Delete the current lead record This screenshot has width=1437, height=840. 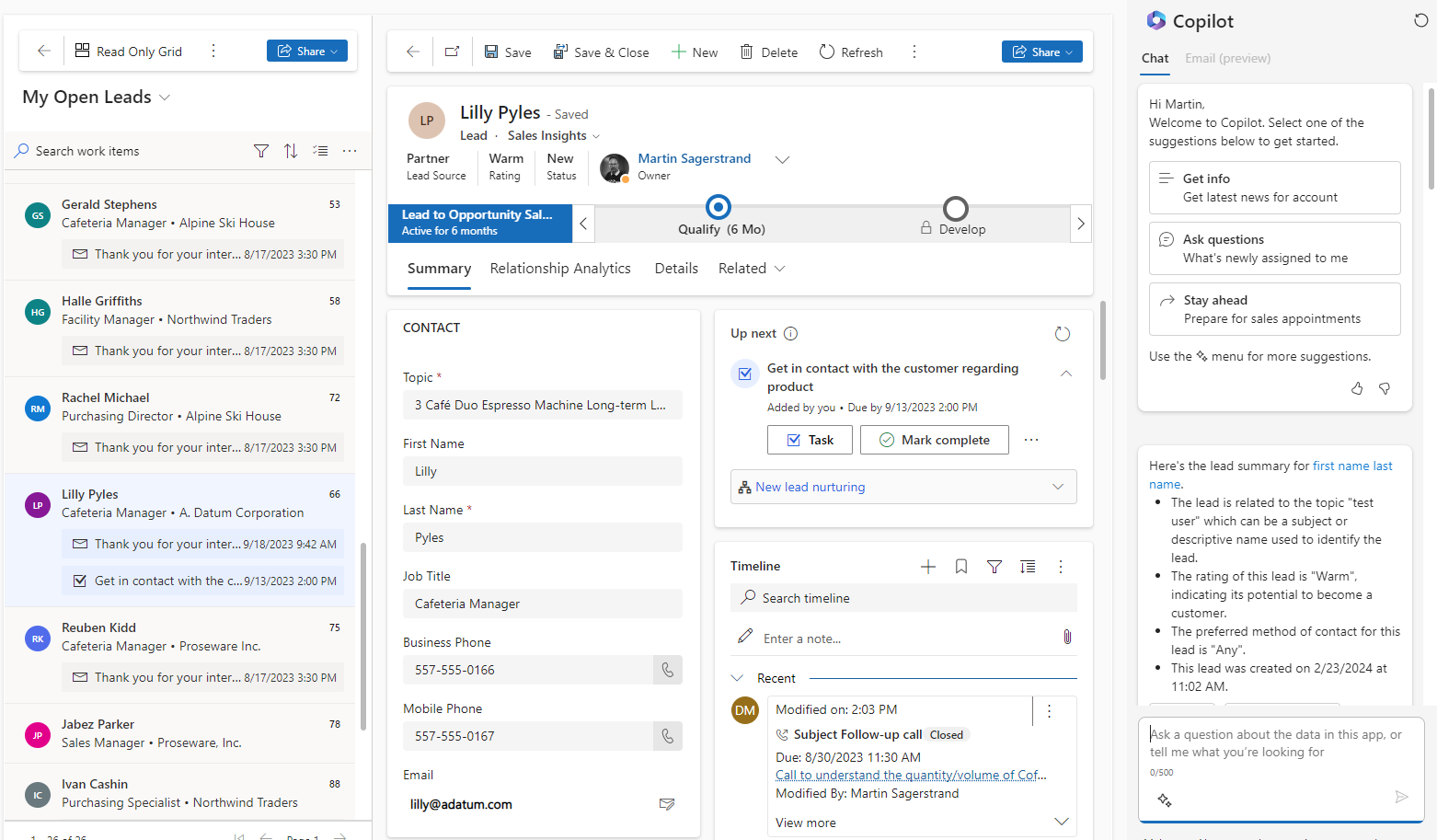pos(769,52)
